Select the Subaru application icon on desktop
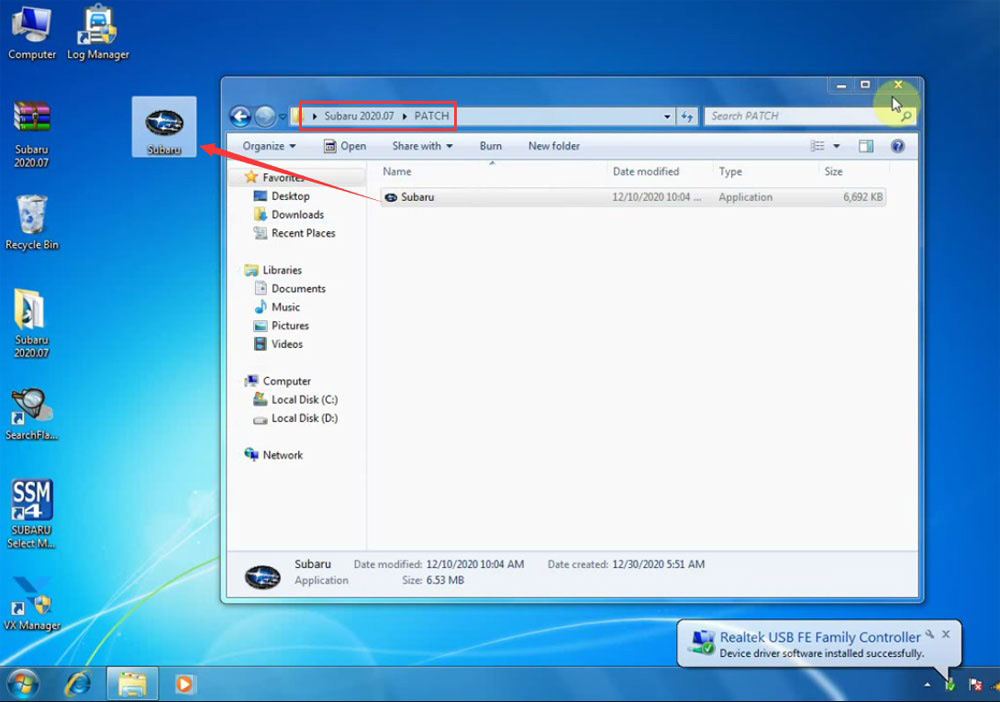 coord(164,127)
